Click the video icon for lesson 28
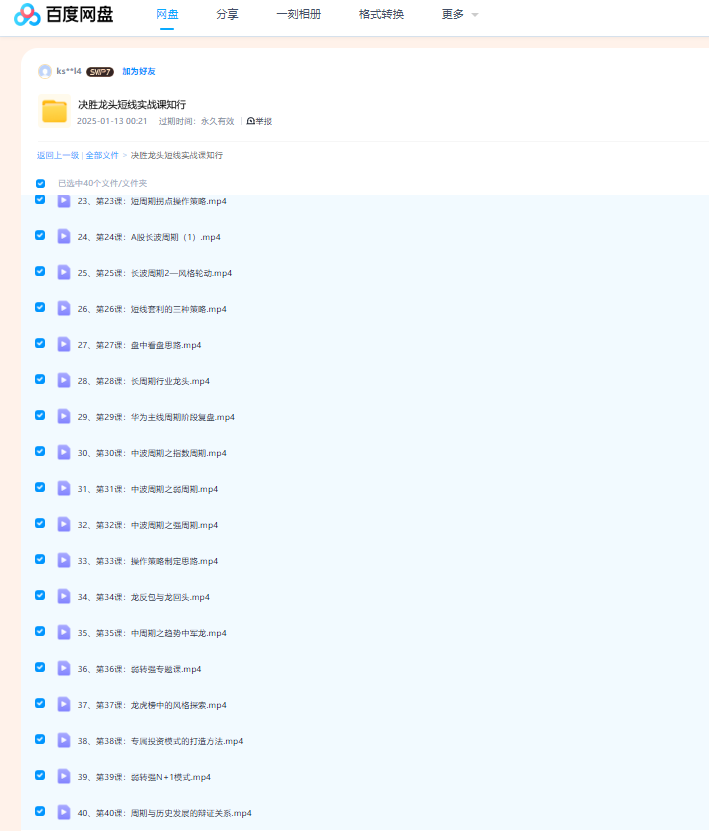The image size is (709, 831). pyautogui.click(x=64, y=381)
